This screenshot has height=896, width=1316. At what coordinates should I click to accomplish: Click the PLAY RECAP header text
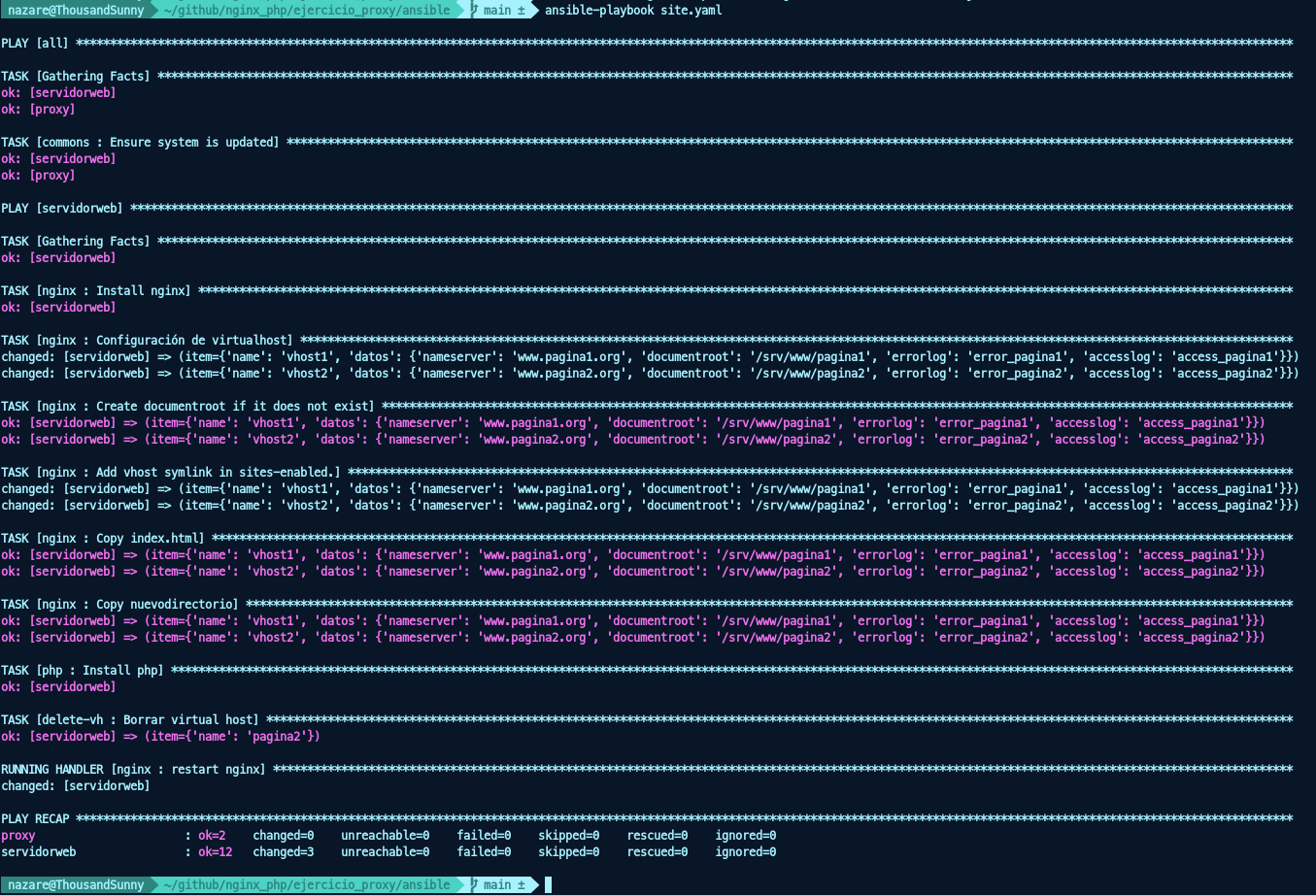(x=35, y=818)
